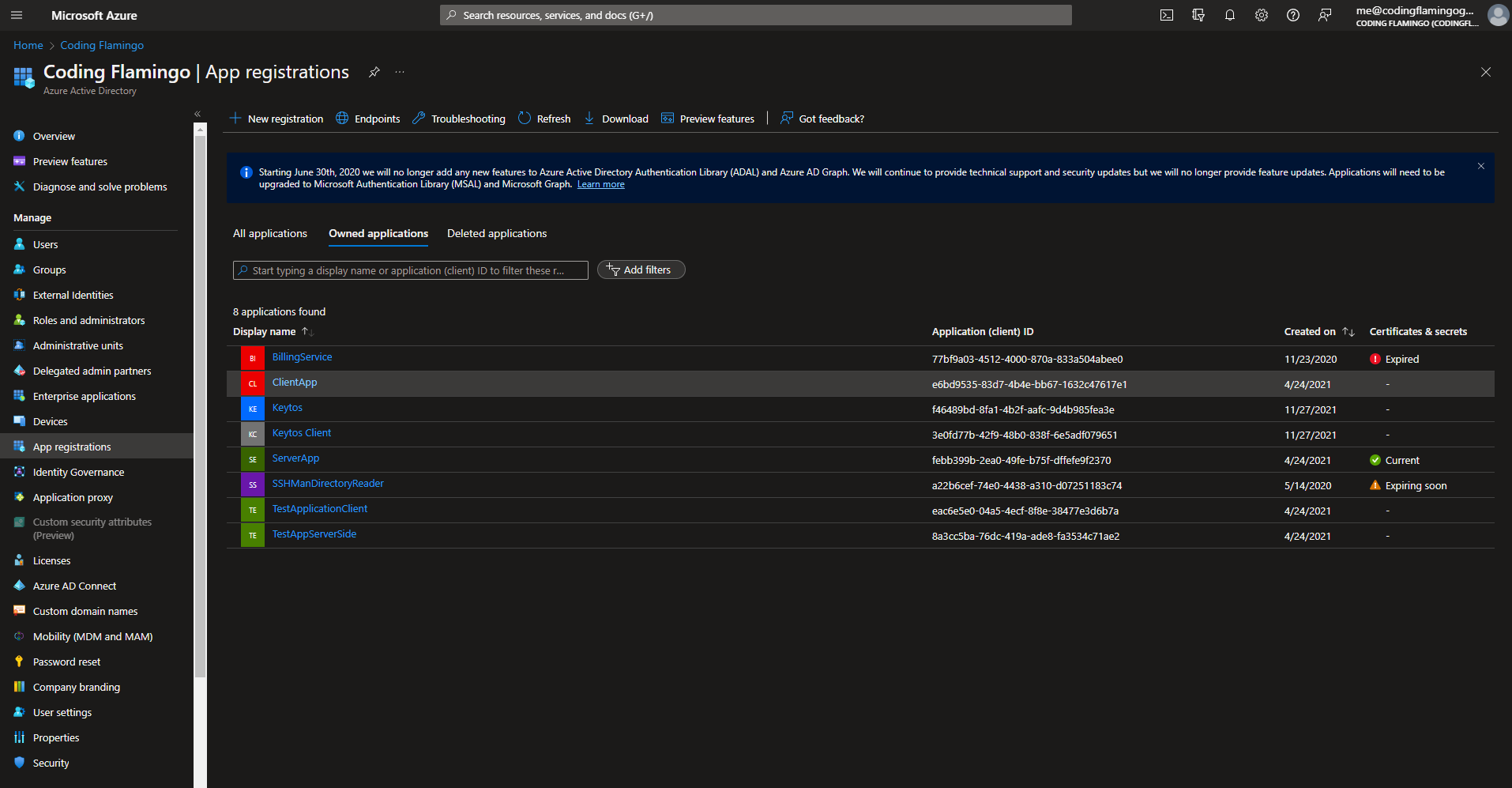
Task: Switch to All applications tab
Action: [270, 233]
